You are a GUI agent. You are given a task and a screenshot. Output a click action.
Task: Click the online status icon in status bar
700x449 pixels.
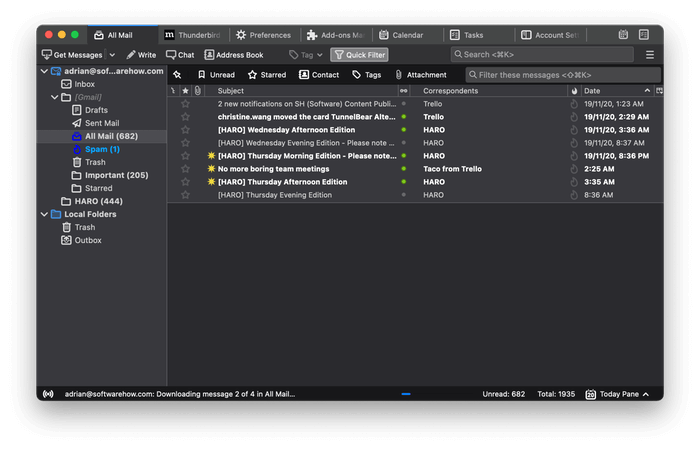[47, 394]
